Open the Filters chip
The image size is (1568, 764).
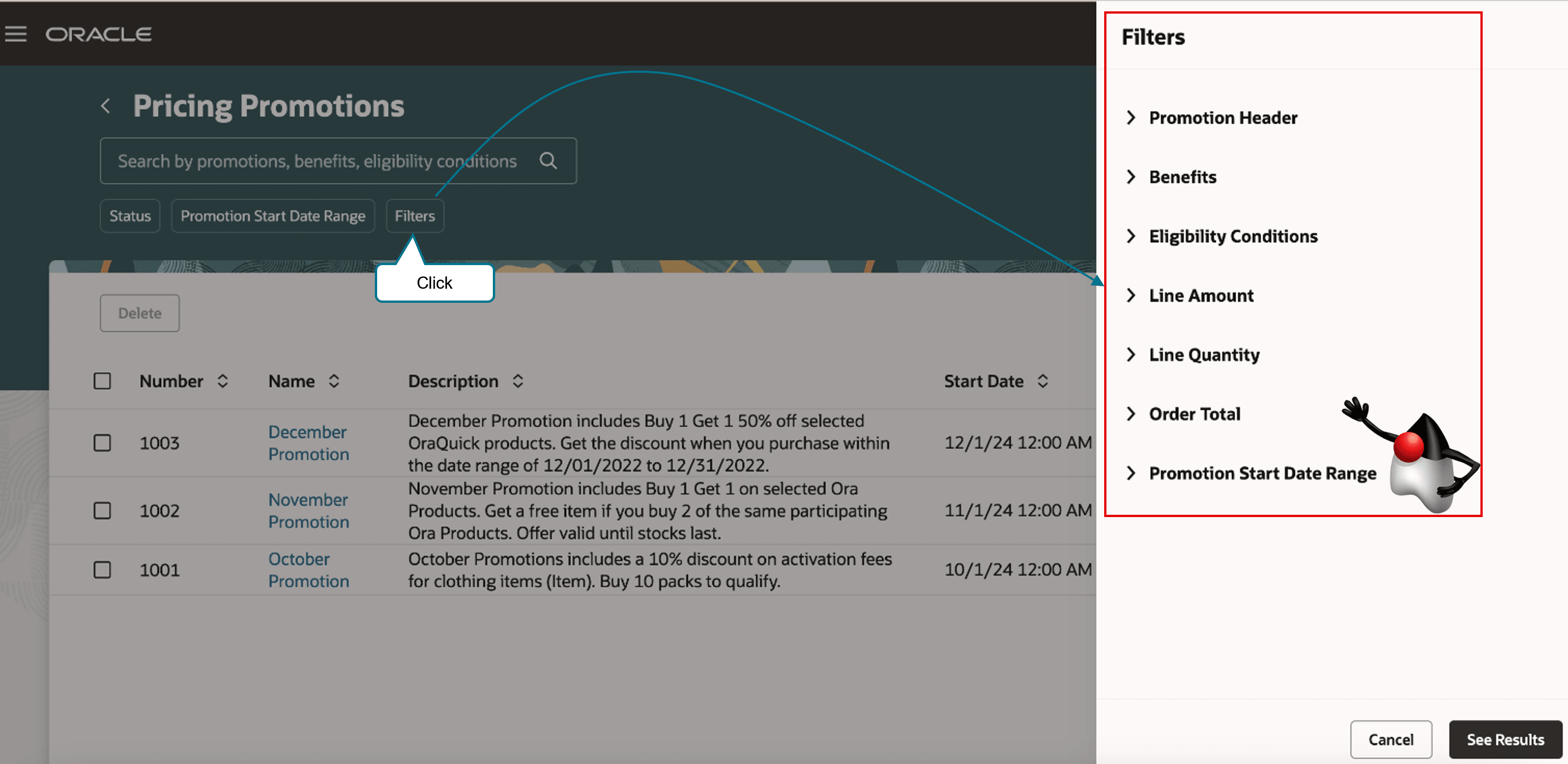point(414,216)
